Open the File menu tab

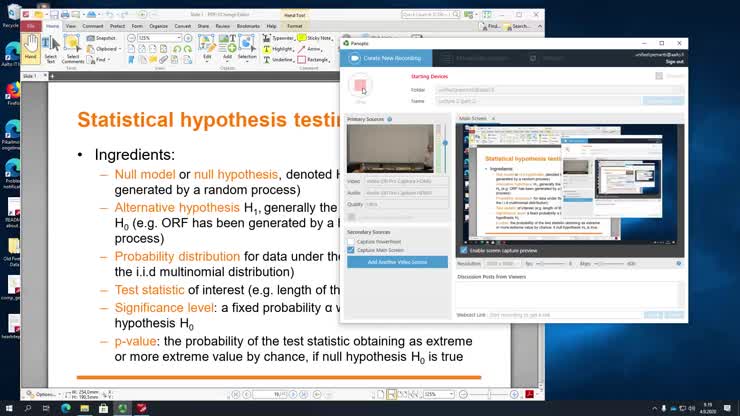point(31,26)
